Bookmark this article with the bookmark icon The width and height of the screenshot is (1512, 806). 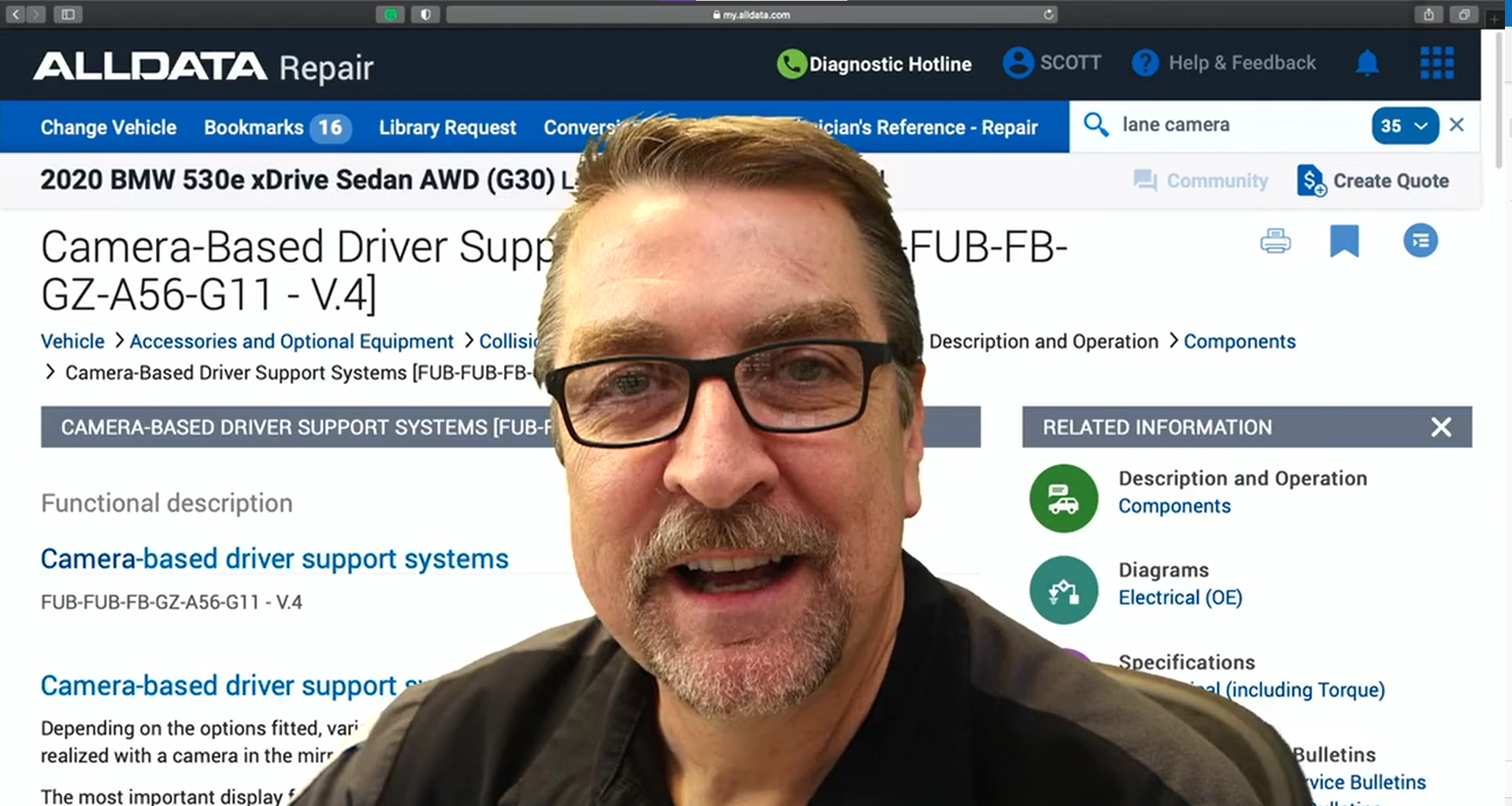click(x=1344, y=241)
